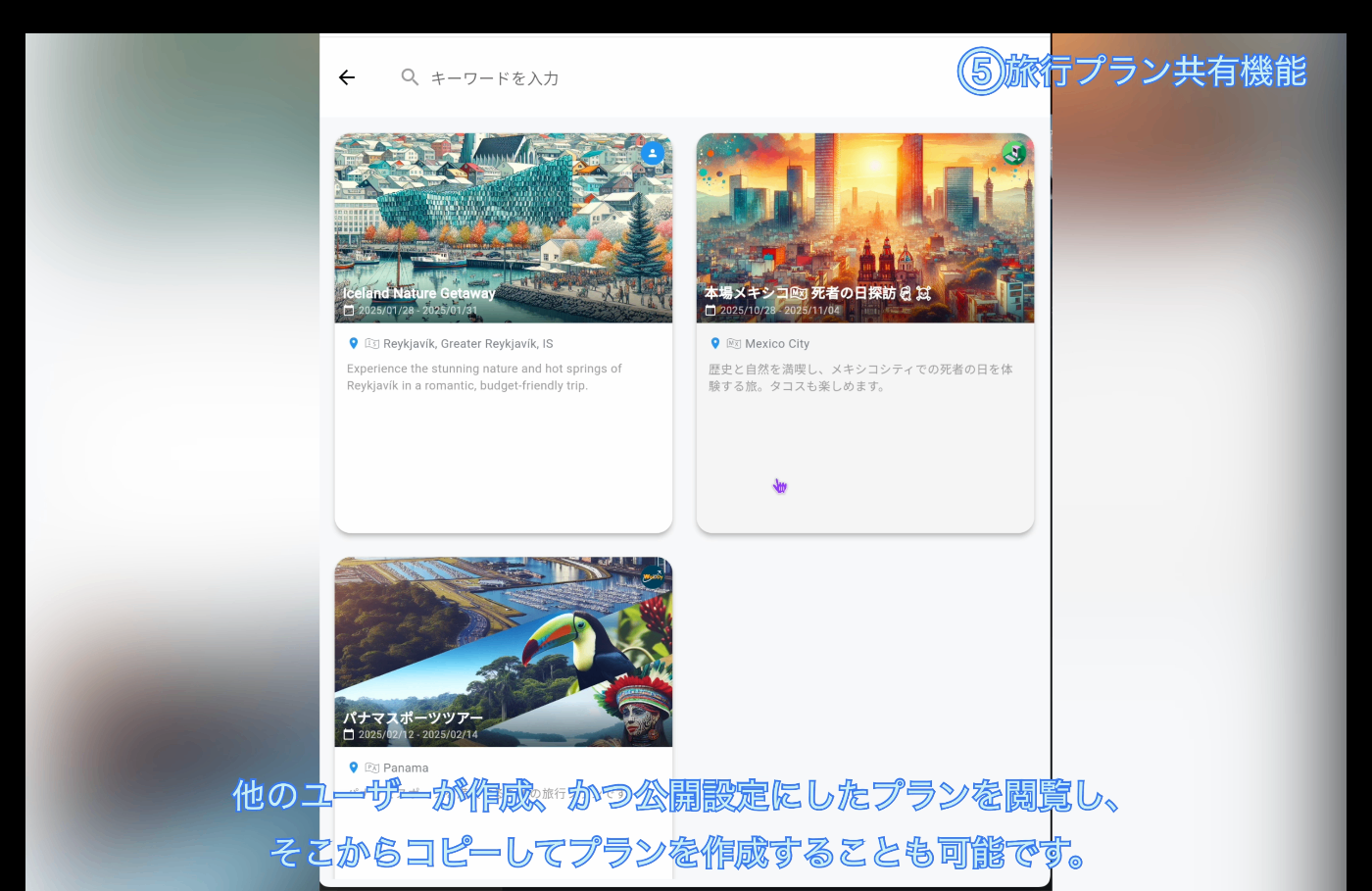
Task: Click the author avatar on Mexico card
Action: pos(1014,153)
